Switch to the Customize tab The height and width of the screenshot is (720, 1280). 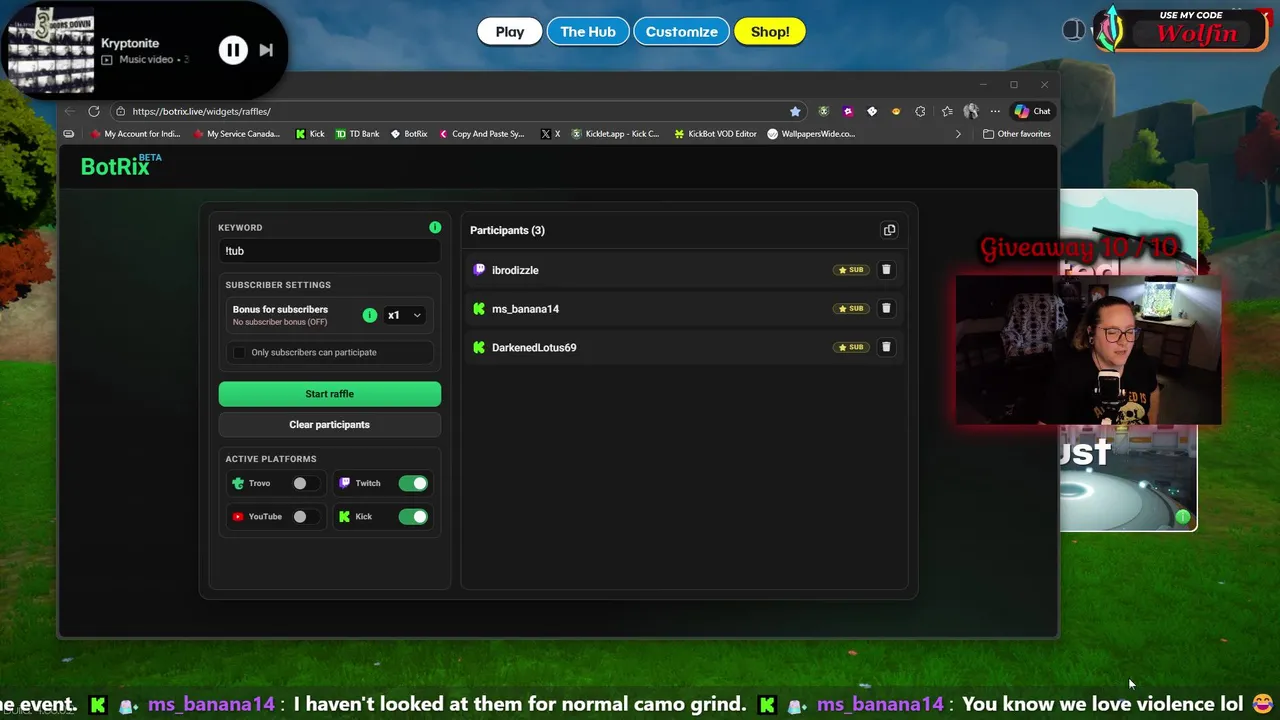pos(681,32)
